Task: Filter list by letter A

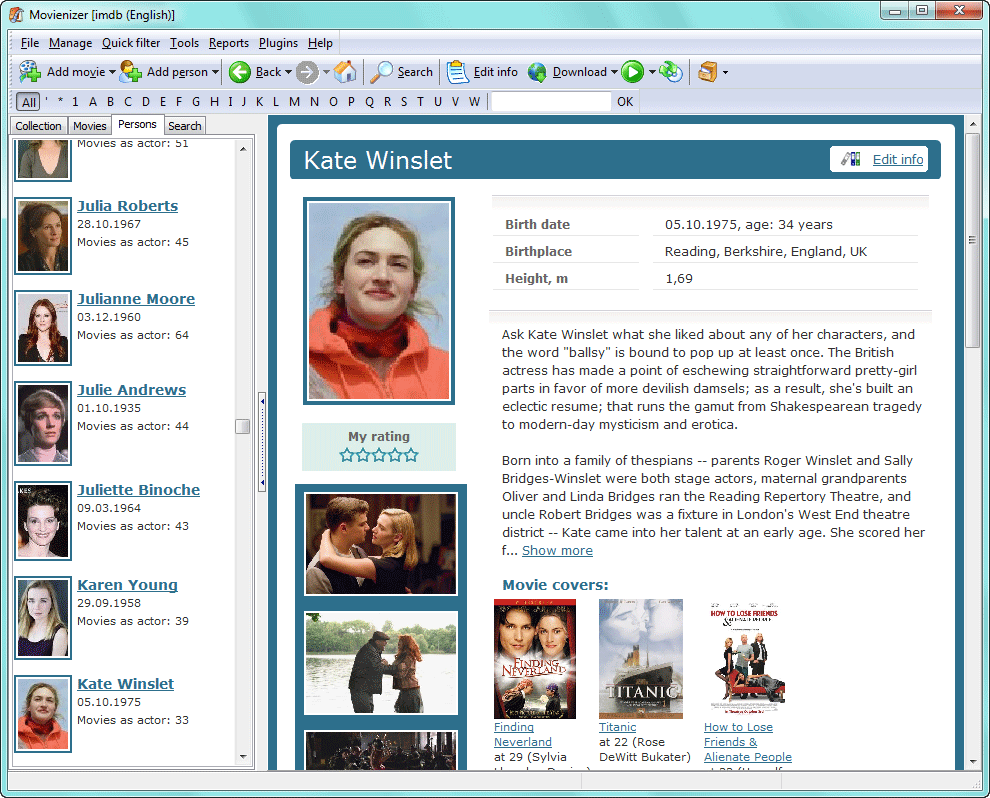Action: pyautogui.click(x=93, y=101)
